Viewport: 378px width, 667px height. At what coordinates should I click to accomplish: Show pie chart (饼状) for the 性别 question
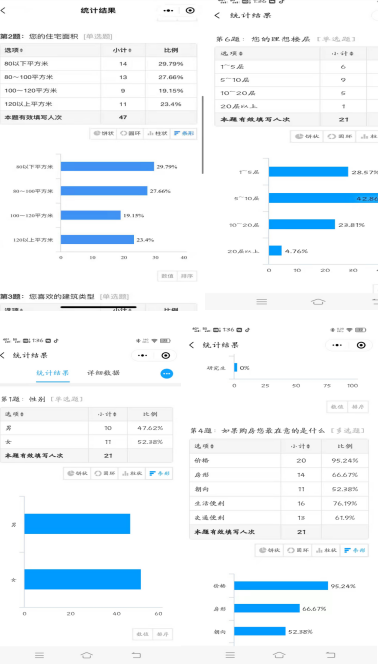tap(77, 473)
